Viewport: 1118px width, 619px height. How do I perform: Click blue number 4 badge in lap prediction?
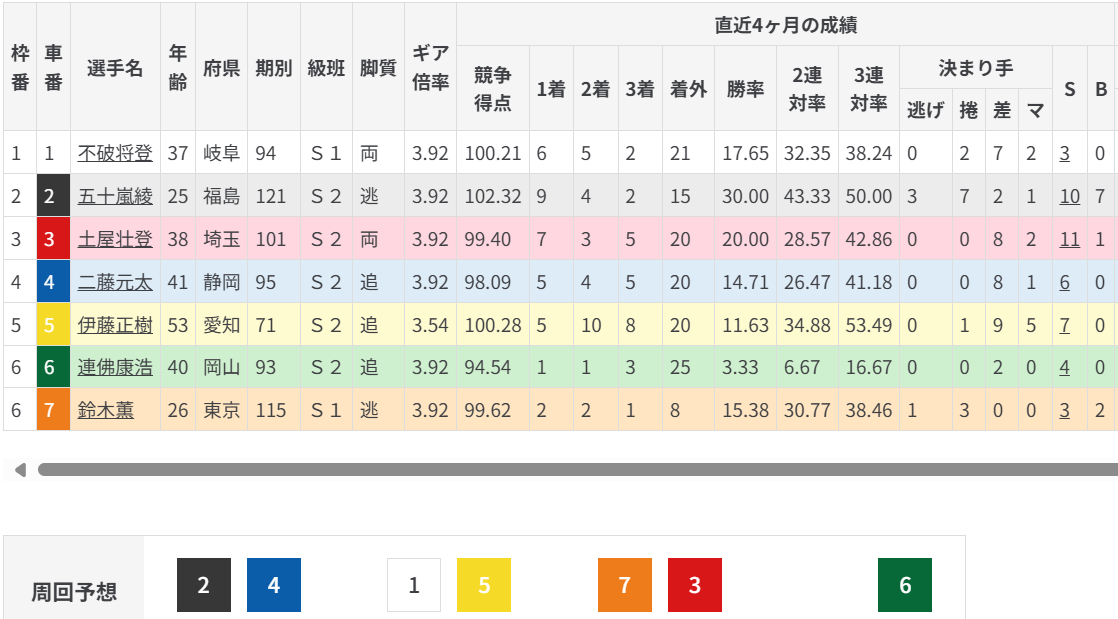(274, 585)
